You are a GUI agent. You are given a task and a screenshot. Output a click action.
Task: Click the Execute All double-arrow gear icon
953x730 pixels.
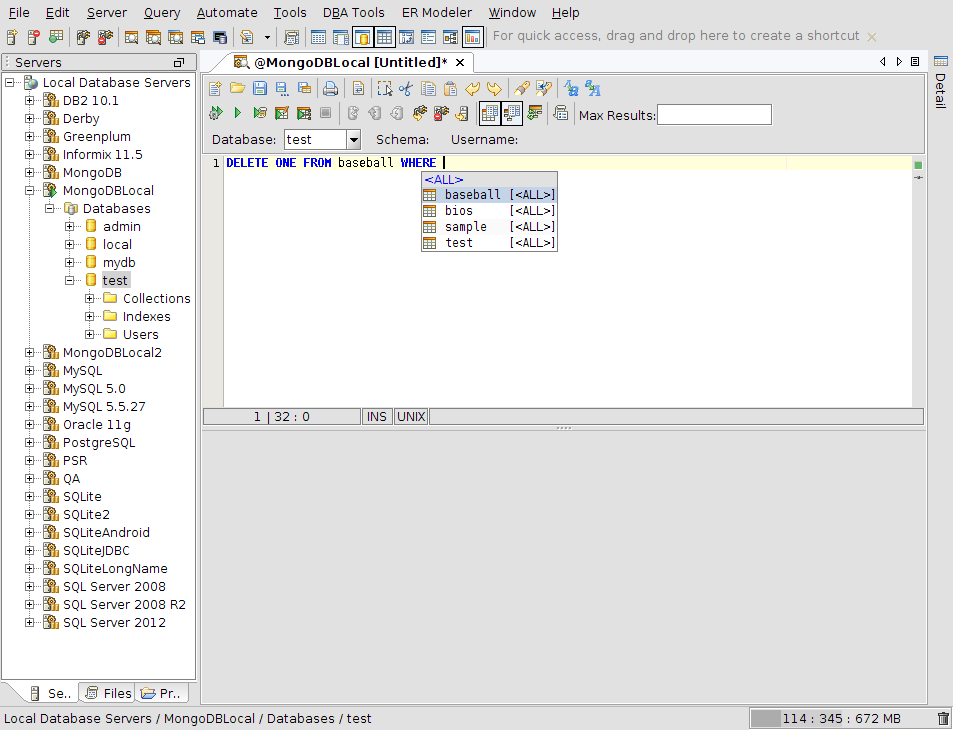click(215, 113)
